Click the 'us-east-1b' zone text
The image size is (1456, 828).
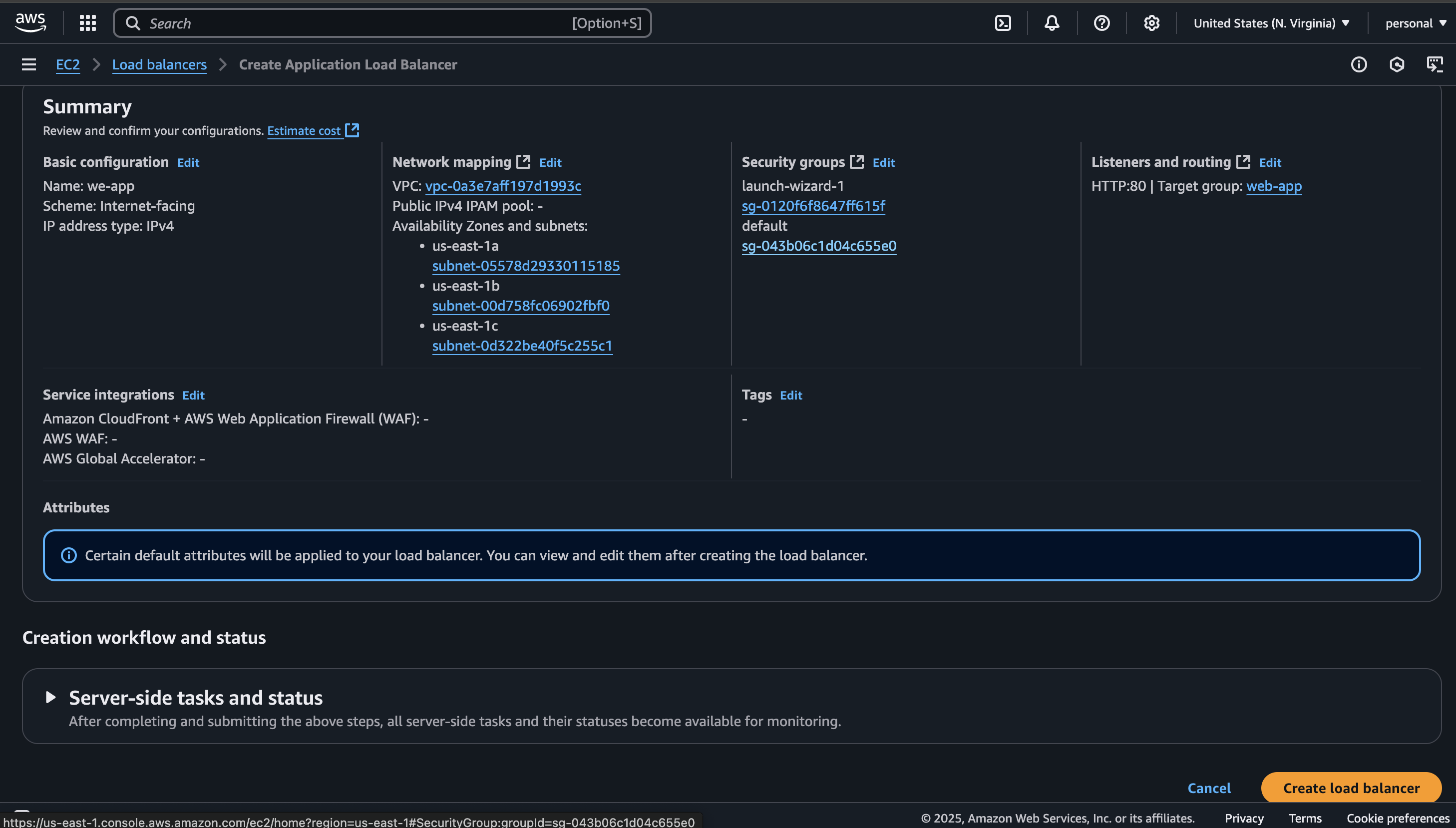466,286
